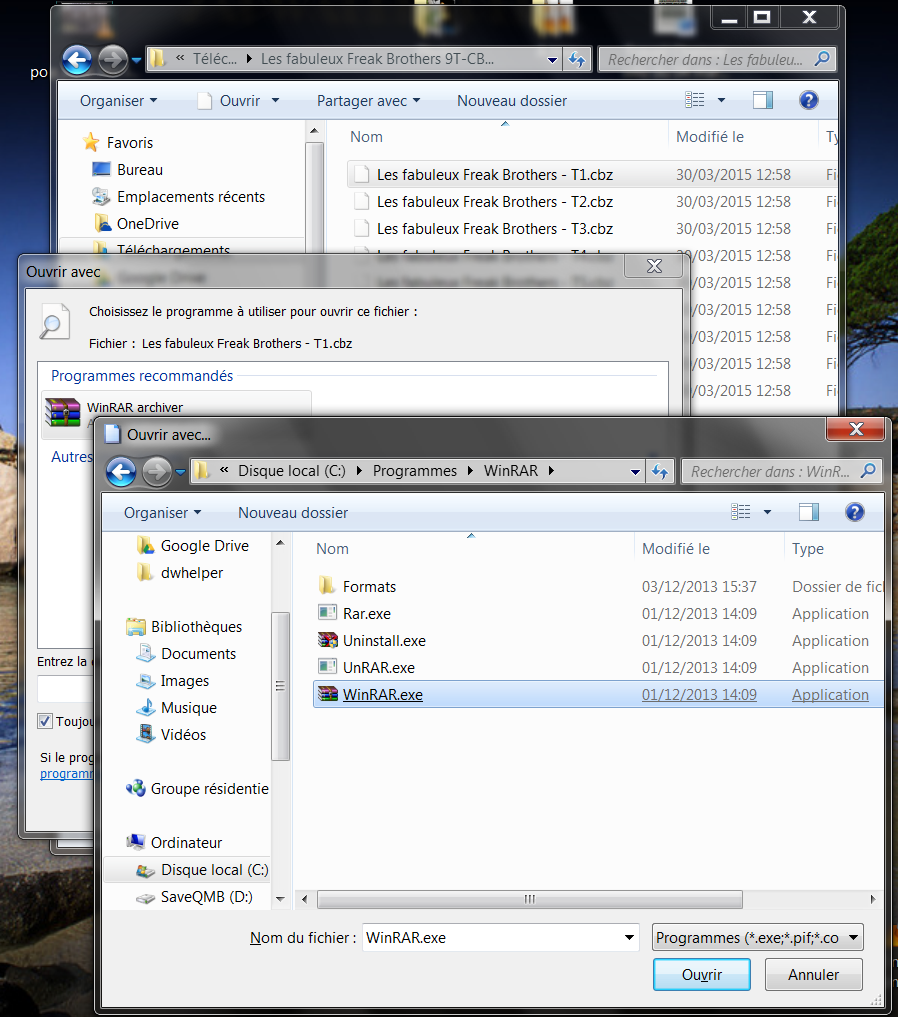Open help icon in the front file dialog
Image resolution: width=898 pixels, height=1017 pixels.
(855, 512)
